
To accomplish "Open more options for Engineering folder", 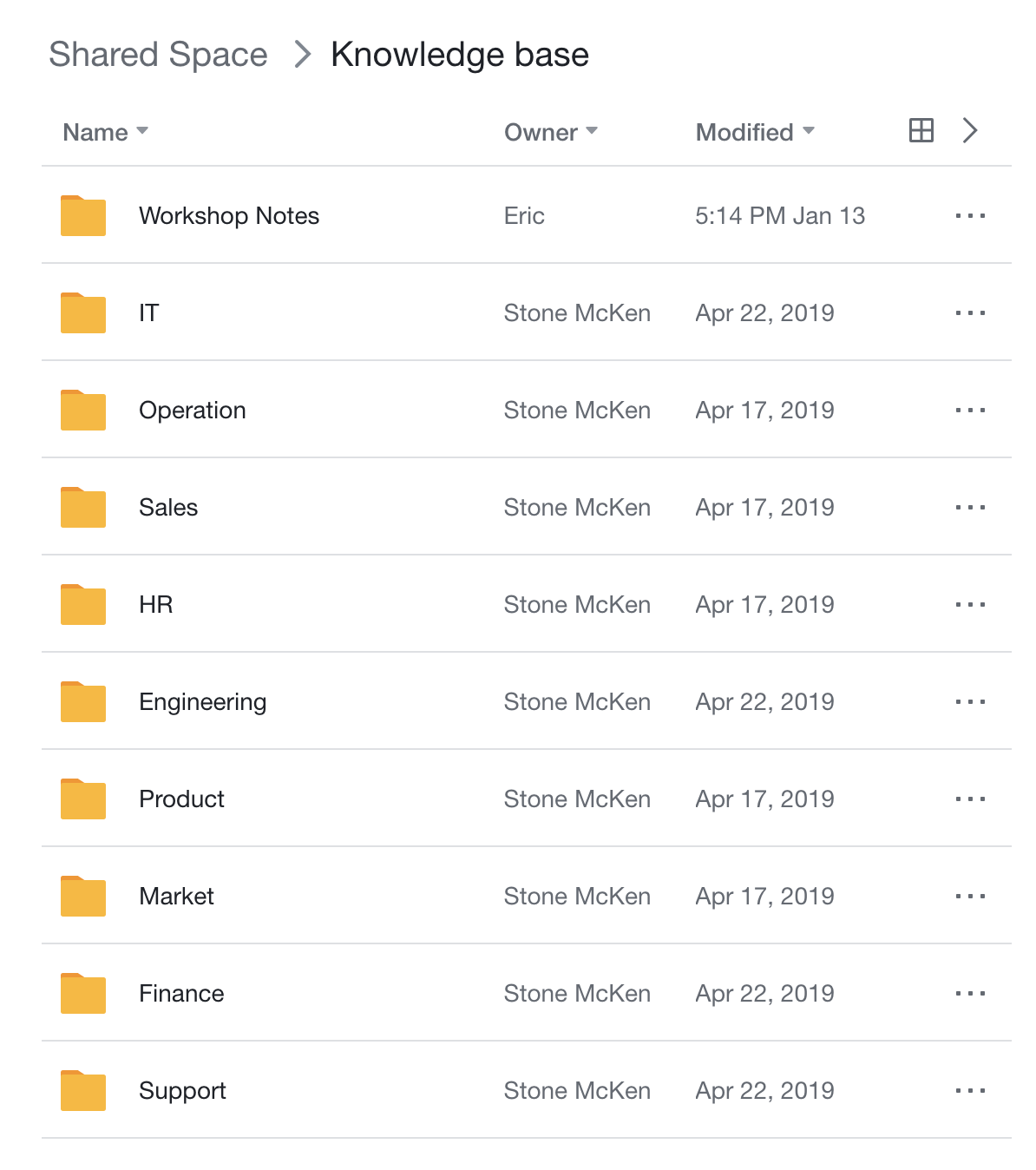I will [x=970, y=702].
